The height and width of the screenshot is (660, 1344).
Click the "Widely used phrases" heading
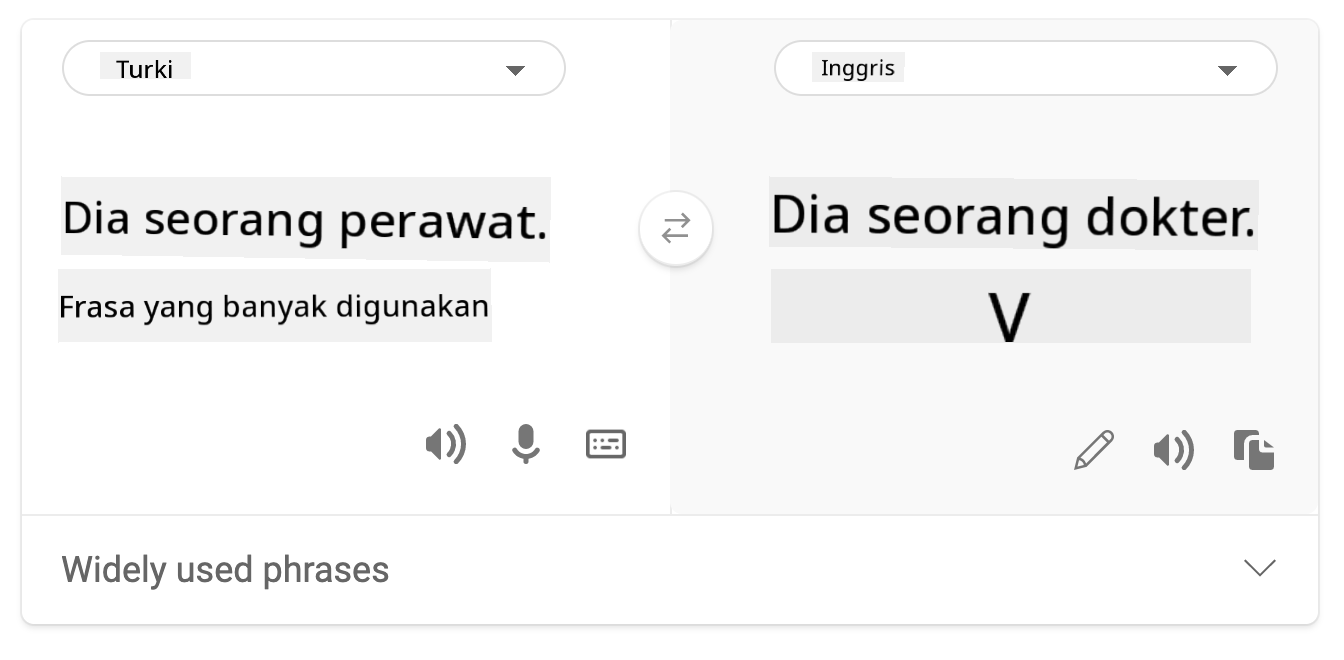click(x=225, y=570)
